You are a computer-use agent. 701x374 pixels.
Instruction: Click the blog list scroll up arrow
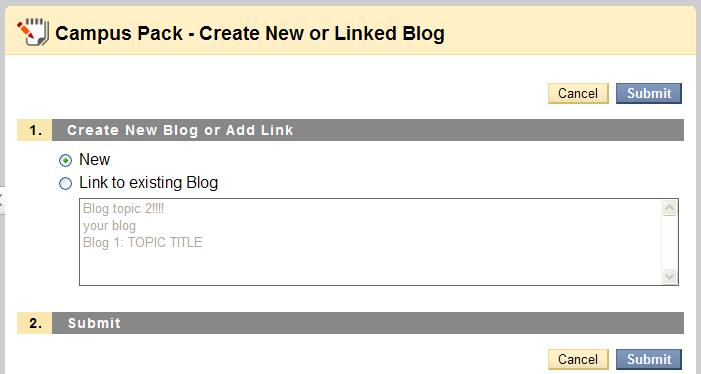click(669, 208)
